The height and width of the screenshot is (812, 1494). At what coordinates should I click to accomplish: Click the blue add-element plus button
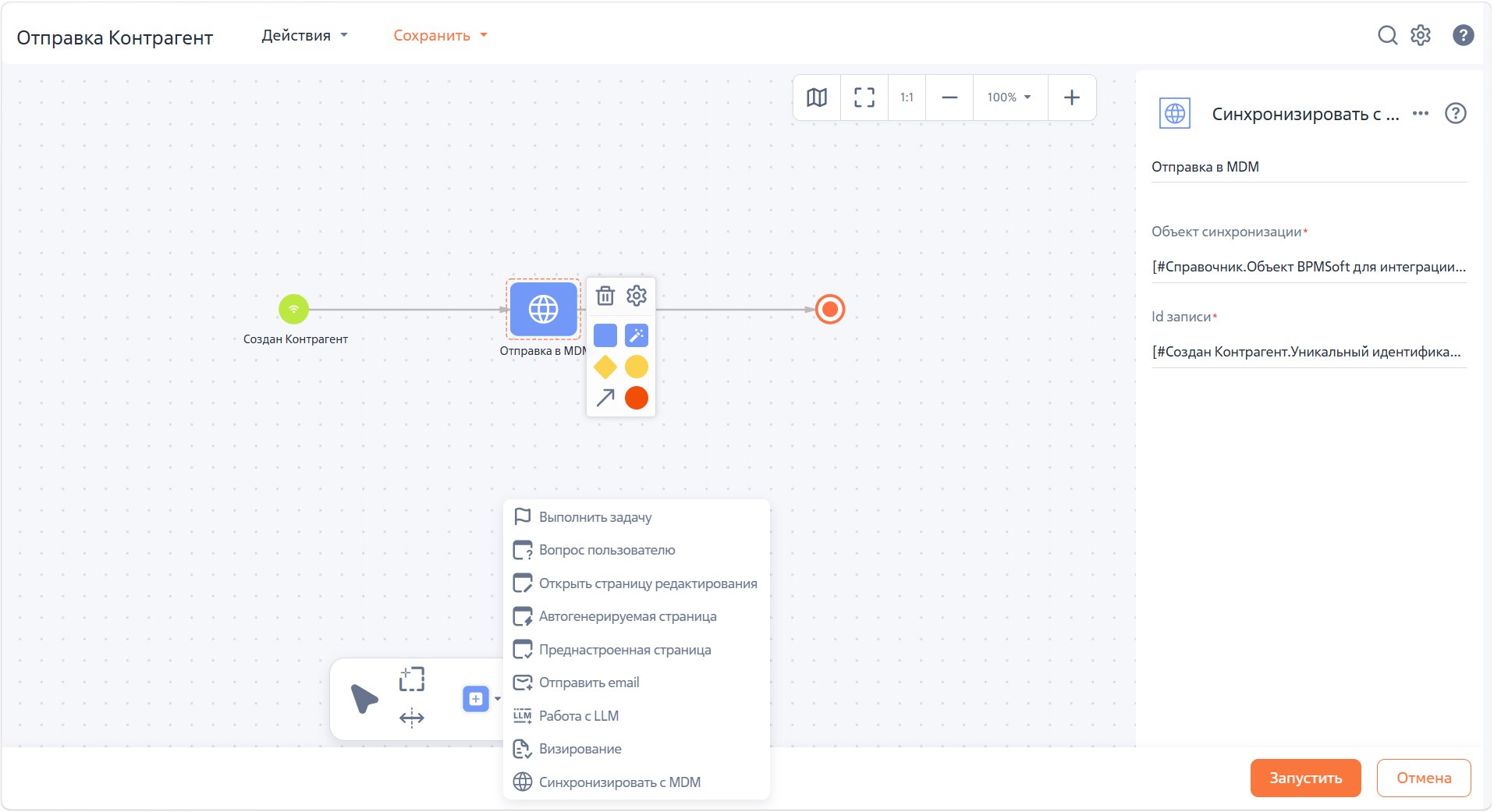(x=476, y=699)
